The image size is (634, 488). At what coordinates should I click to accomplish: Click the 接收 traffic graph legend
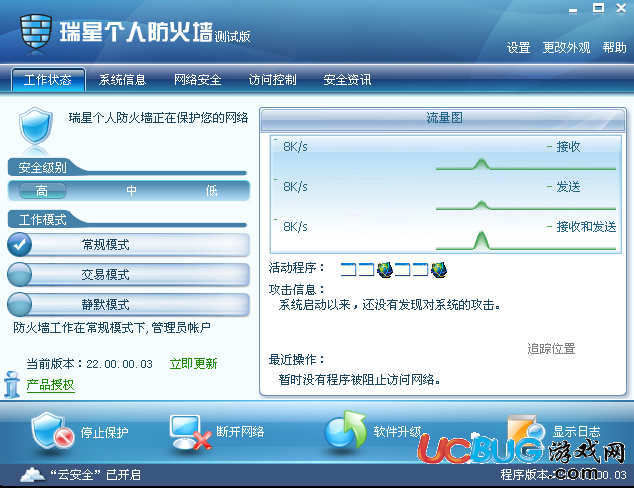(564, 147)
